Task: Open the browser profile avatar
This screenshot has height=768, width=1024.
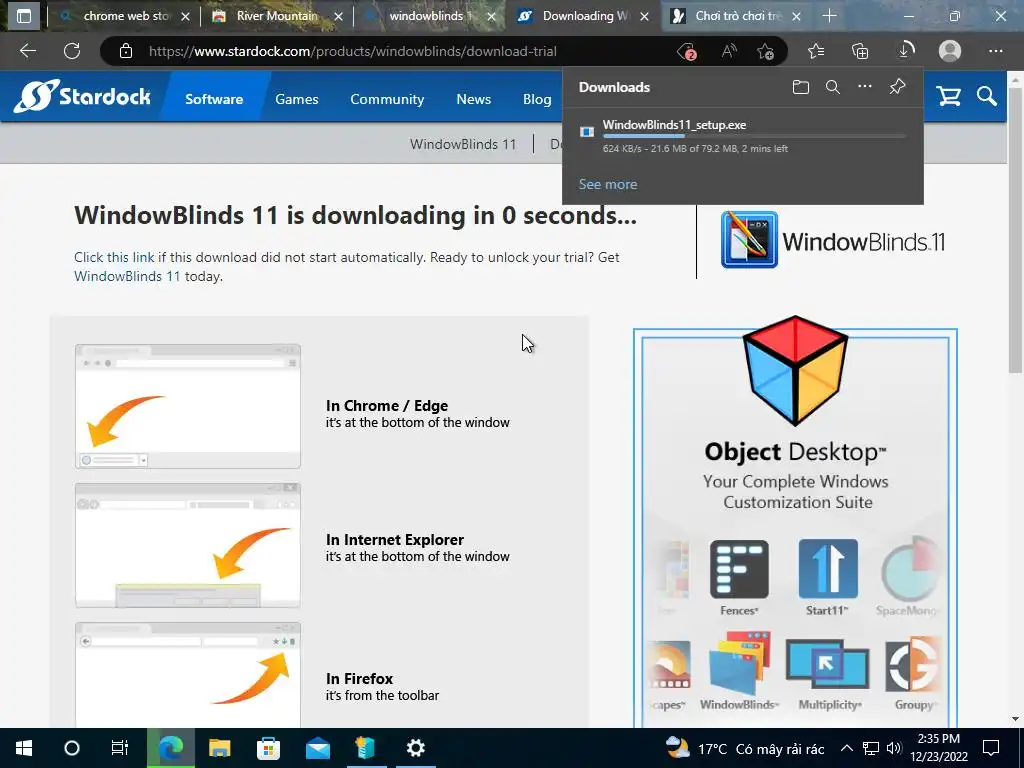Action: [950, 51]
